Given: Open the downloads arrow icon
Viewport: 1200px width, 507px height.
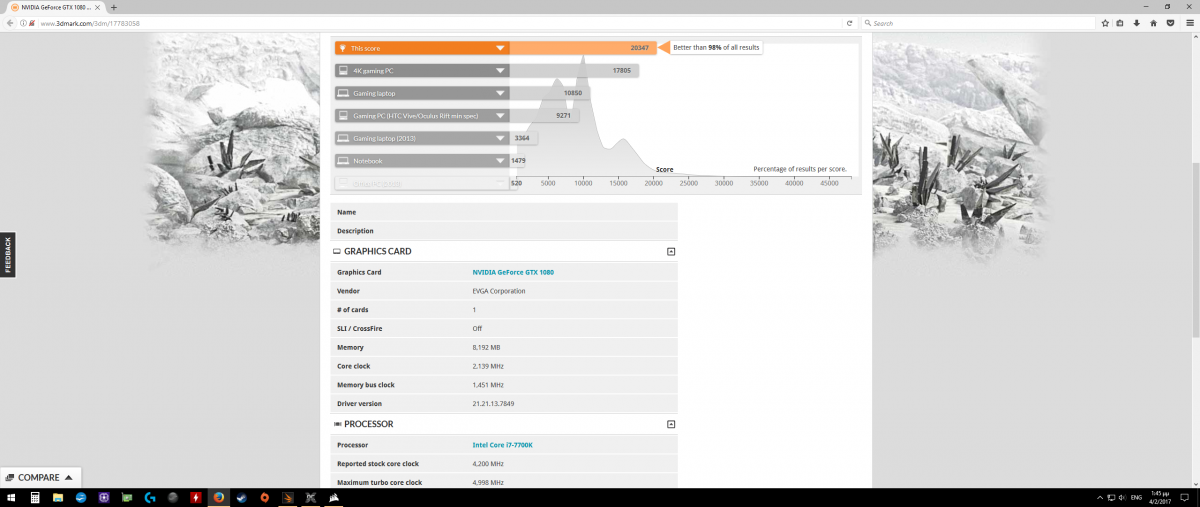Looking at the screenshot, I should pyautogui.click(x=1136, y=23).
